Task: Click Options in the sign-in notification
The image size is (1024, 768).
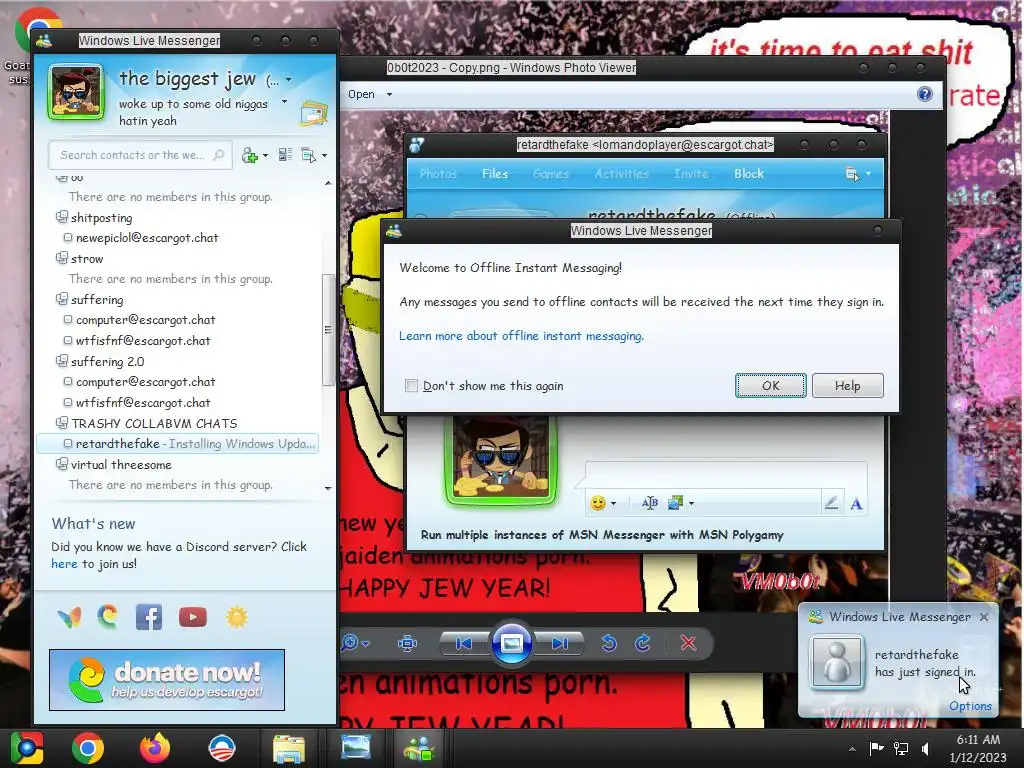Action: pyautogui.click(x=970, y=706)
